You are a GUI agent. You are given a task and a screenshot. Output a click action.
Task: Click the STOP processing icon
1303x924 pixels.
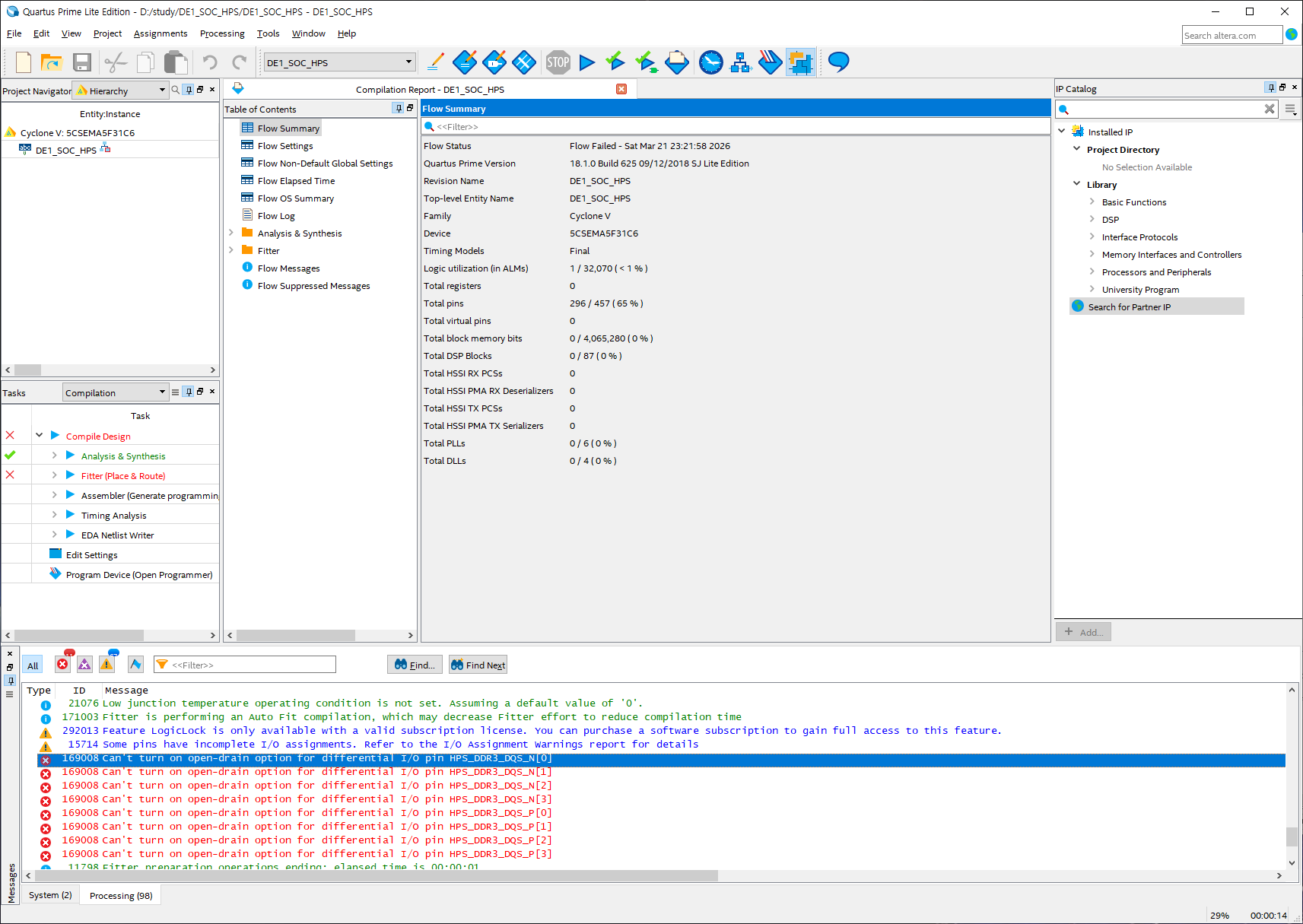point(558,62)
